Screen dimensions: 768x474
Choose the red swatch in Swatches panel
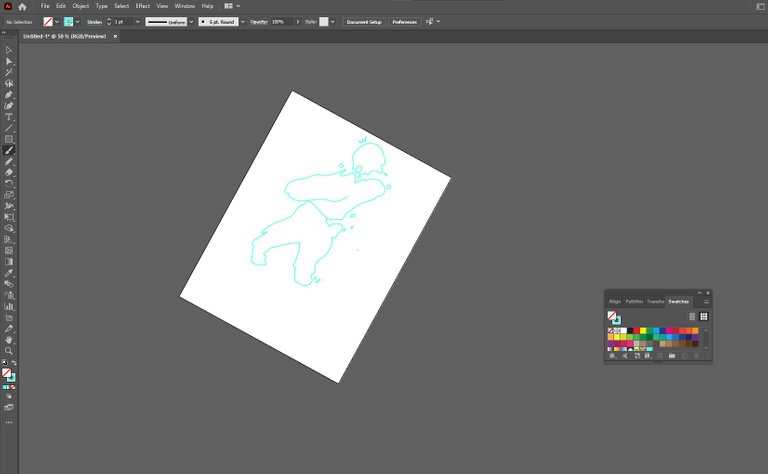tap(636, 331)
